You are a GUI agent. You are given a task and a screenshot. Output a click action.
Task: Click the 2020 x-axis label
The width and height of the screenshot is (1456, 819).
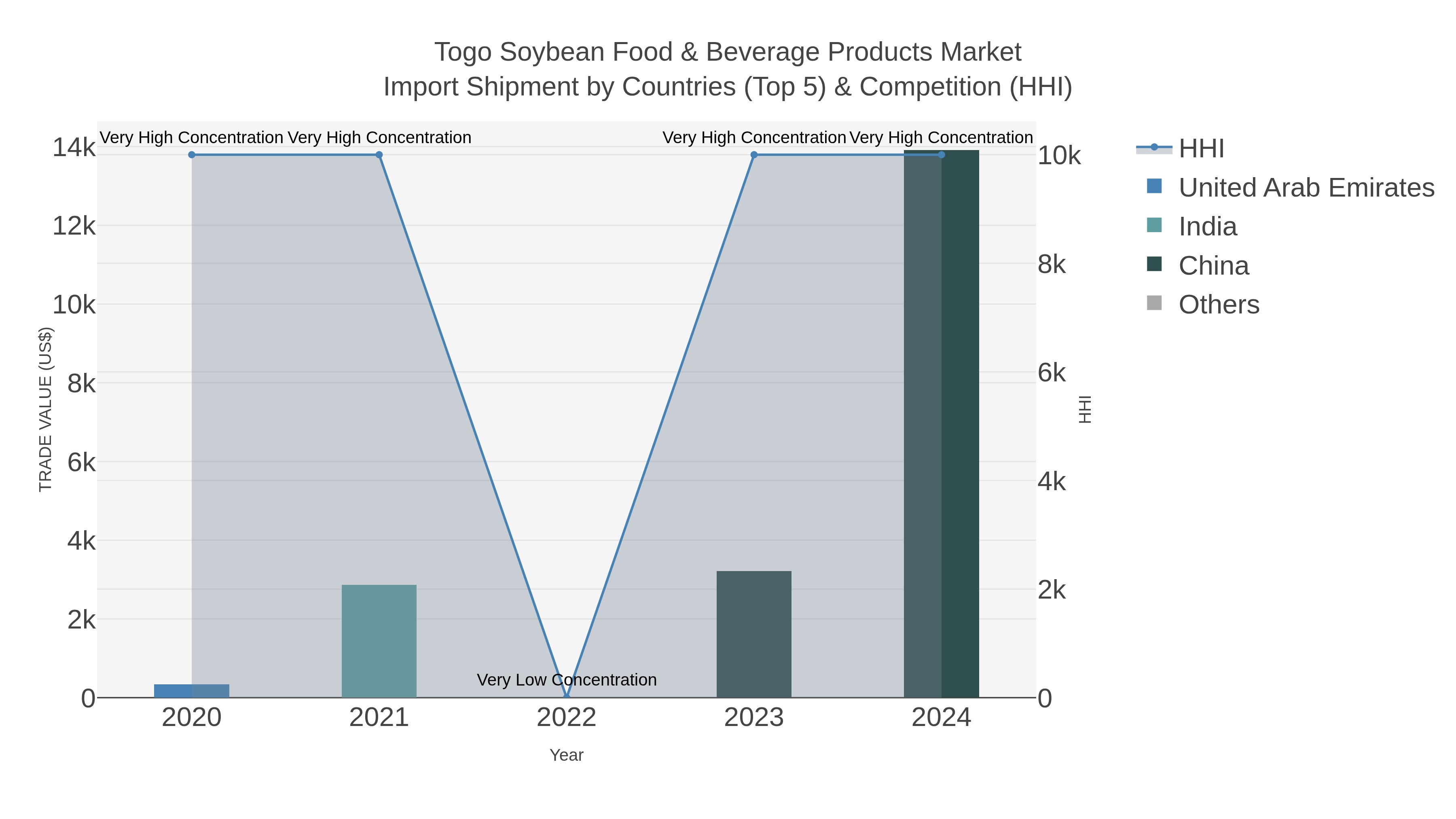pos(192,718)
